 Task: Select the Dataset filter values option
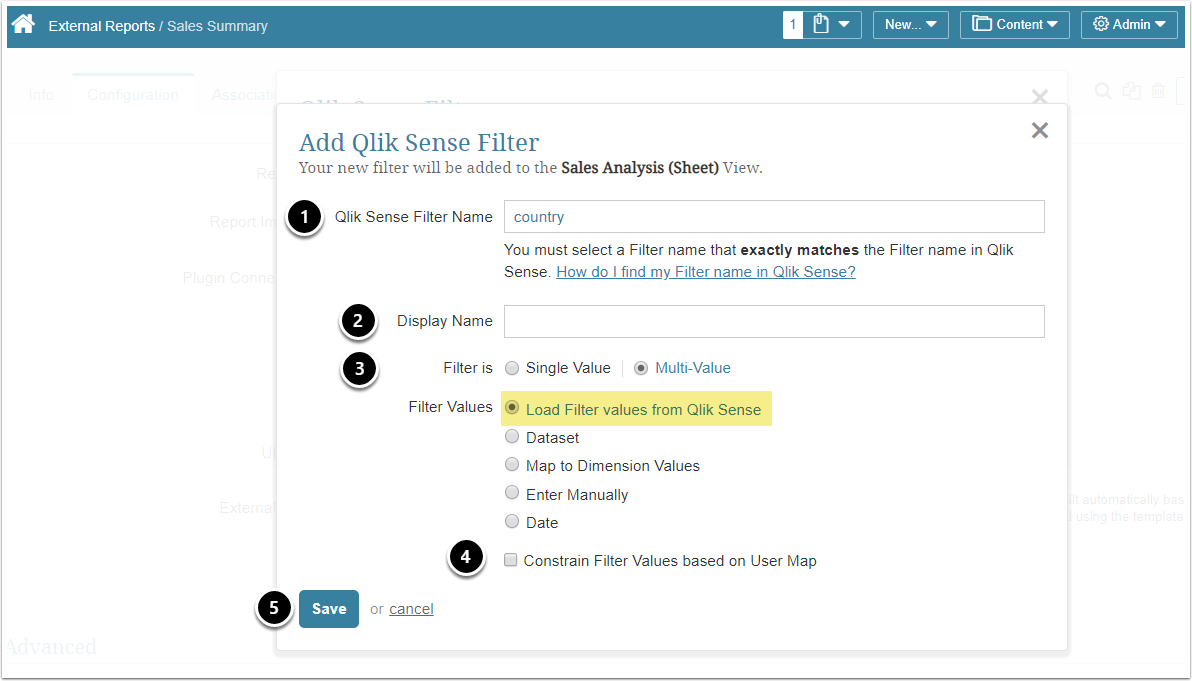coord(512,436)
